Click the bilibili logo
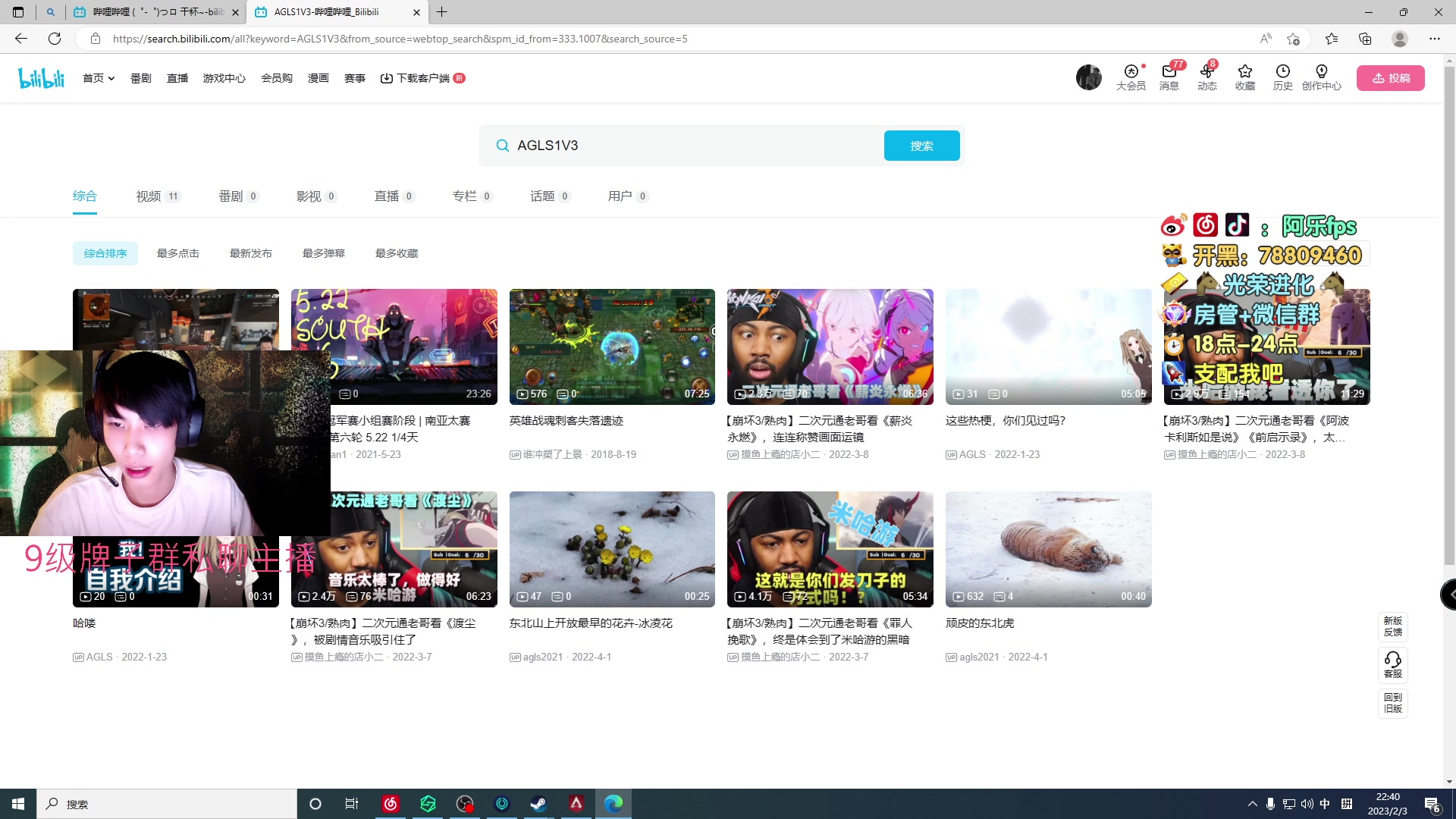Image resolution: width=1456 pixels, height=819 pixels. pyautogui.click(x=41, y=77)
